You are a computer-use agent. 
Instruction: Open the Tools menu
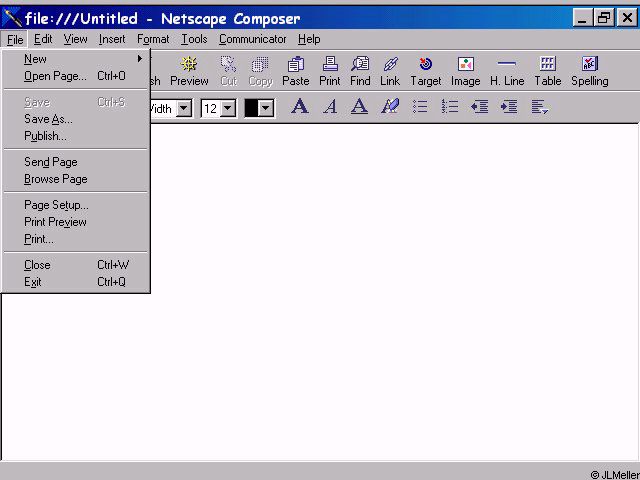pos(194,39)
